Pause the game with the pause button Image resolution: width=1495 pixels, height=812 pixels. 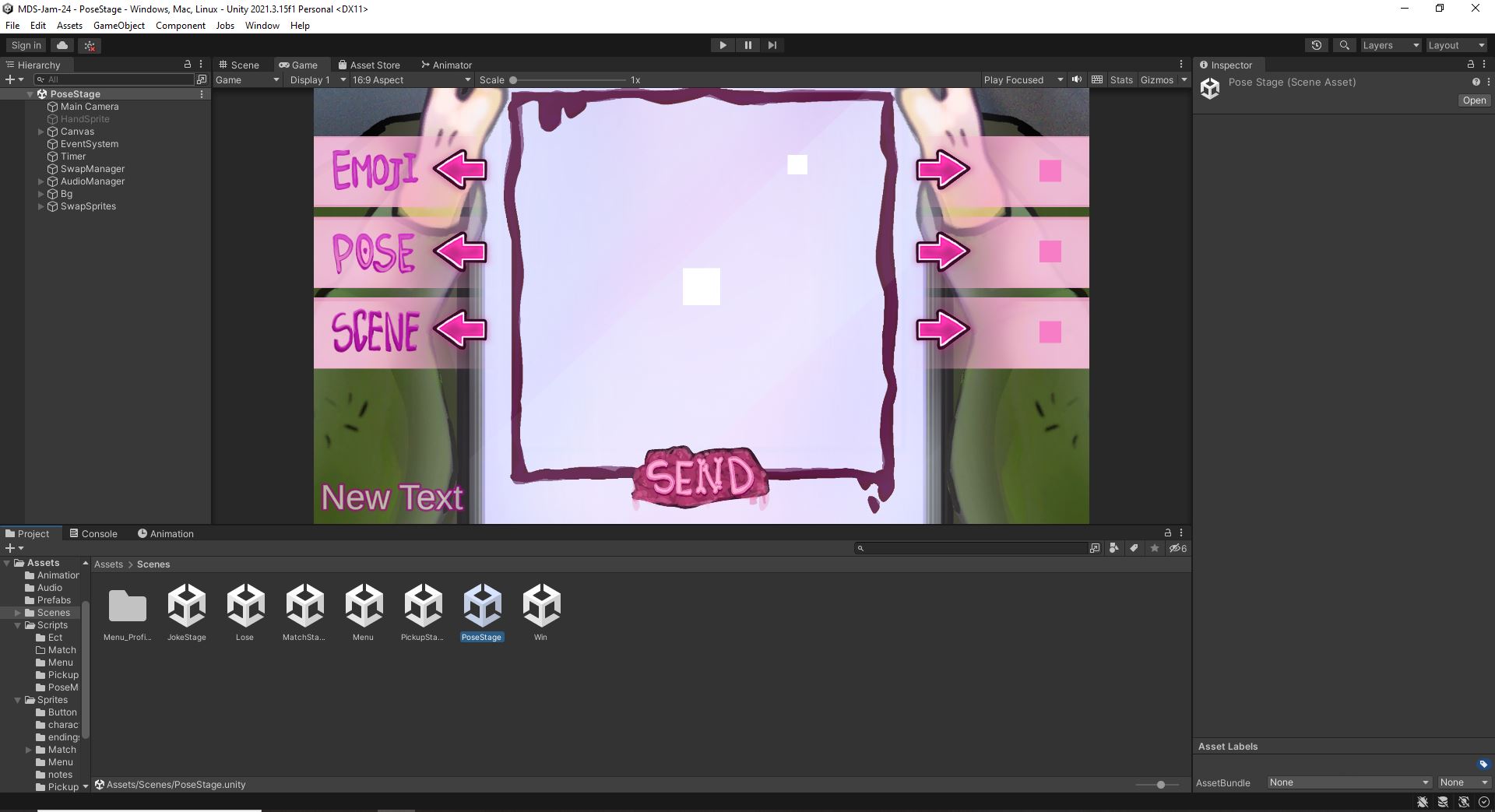click(x=747, y=45)
